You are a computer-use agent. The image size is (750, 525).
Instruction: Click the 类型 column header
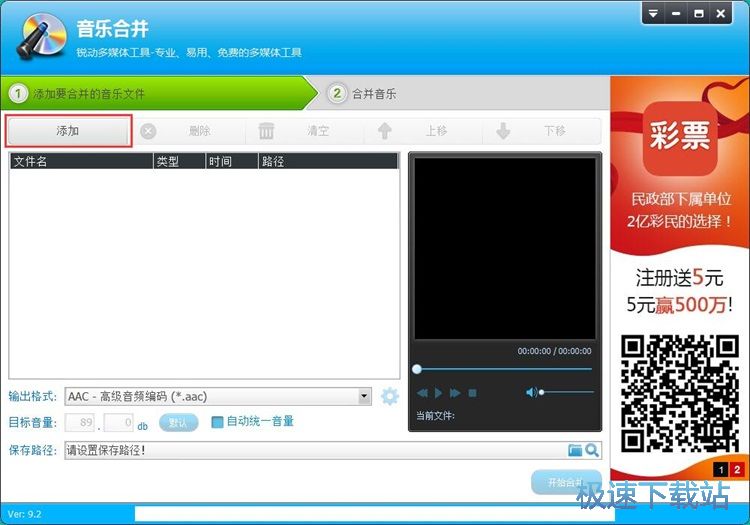coord(179,162)
